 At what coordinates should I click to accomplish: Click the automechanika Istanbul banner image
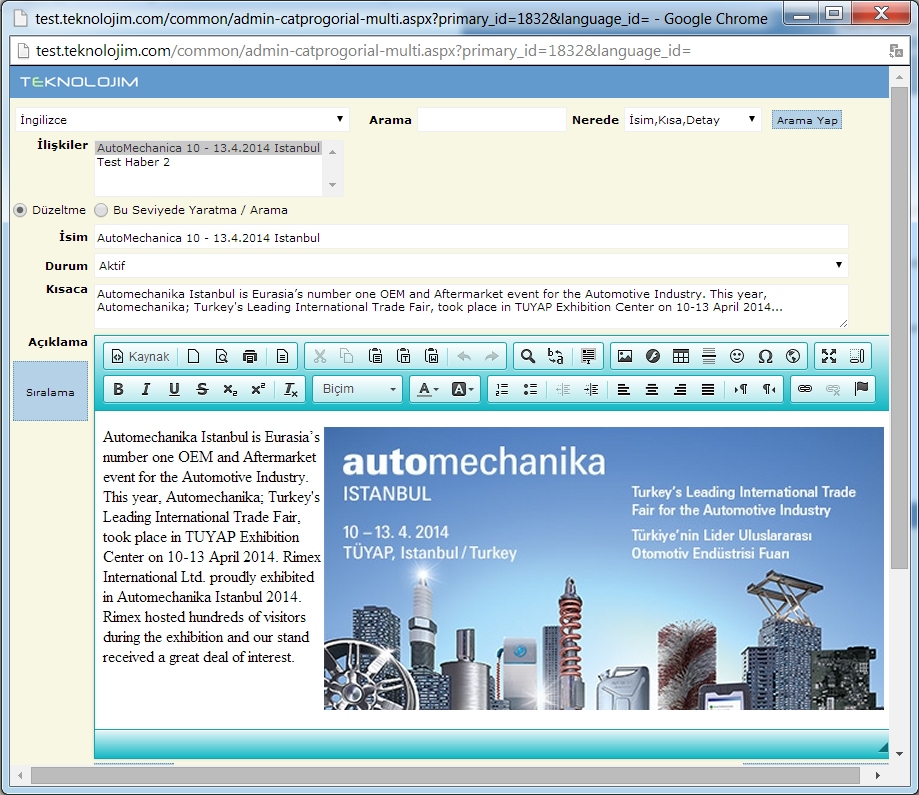click(x=604, y=568)
